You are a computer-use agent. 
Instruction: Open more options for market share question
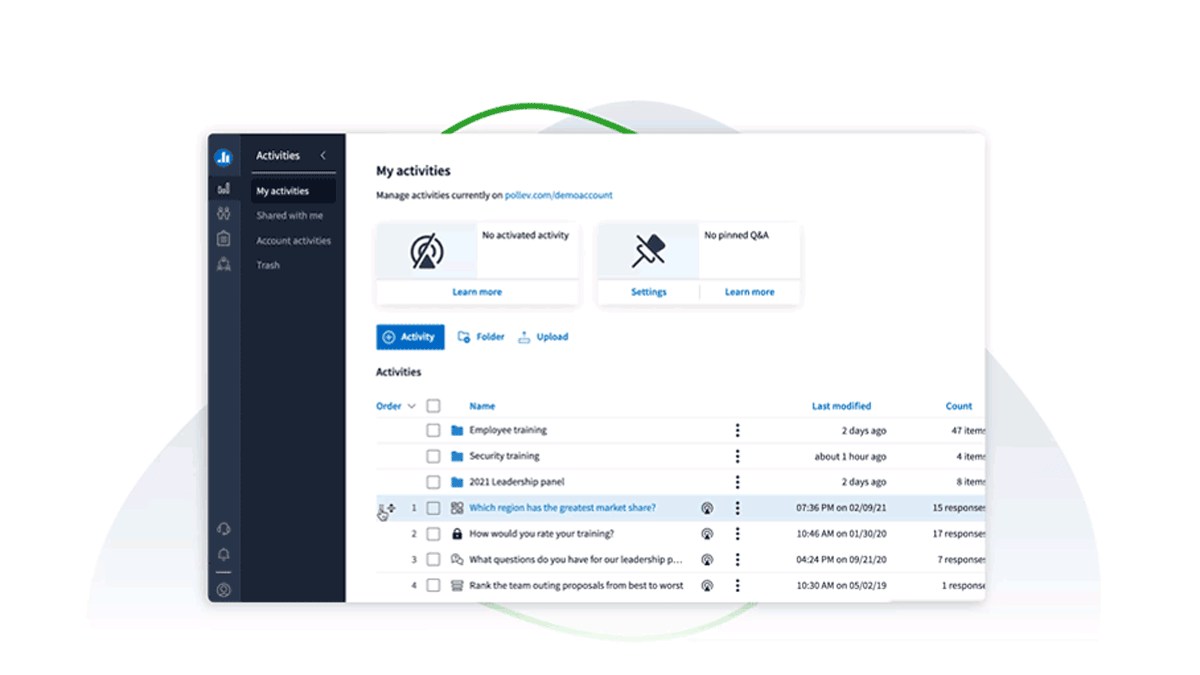coord(737,508)
